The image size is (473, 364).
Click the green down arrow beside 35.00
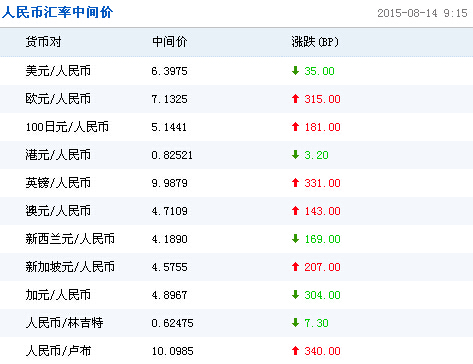[x=295, y=71]
